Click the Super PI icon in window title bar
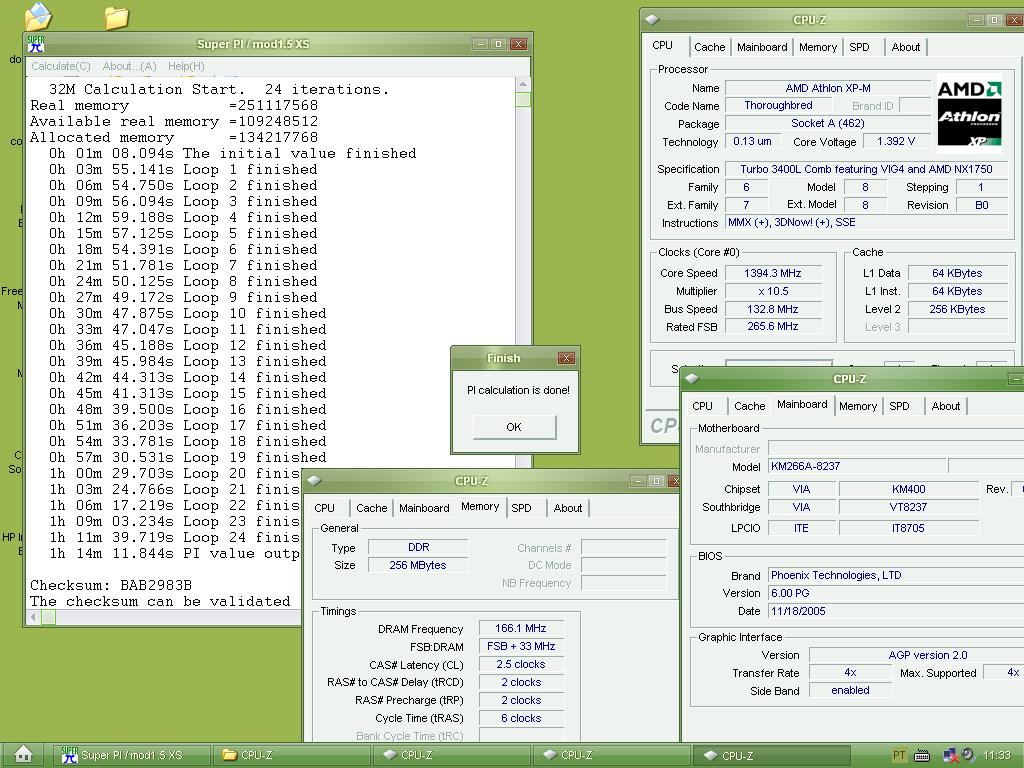 pos(36,44)
